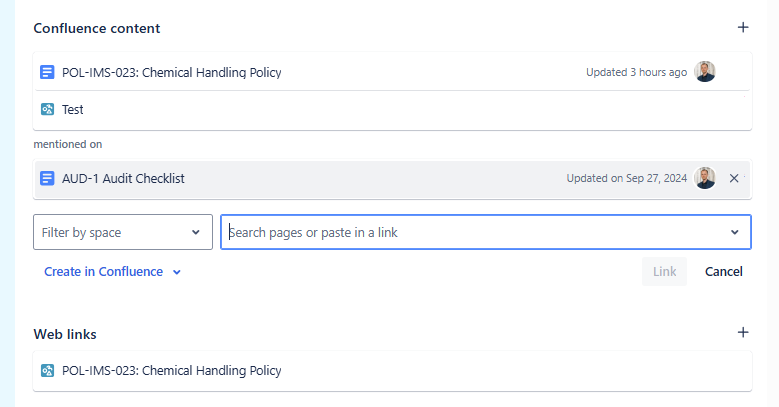Viewport: 779px width, 407px height.
Task: Add Confluence content with plus icon
Action: [743, 27]
